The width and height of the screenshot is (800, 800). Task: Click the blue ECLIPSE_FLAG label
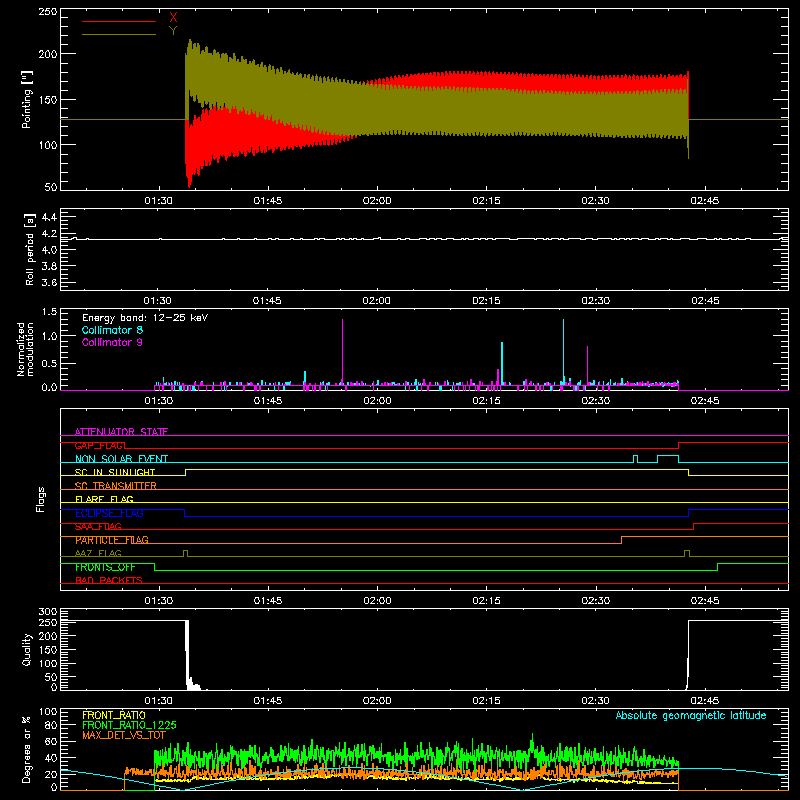click(109, 513)
